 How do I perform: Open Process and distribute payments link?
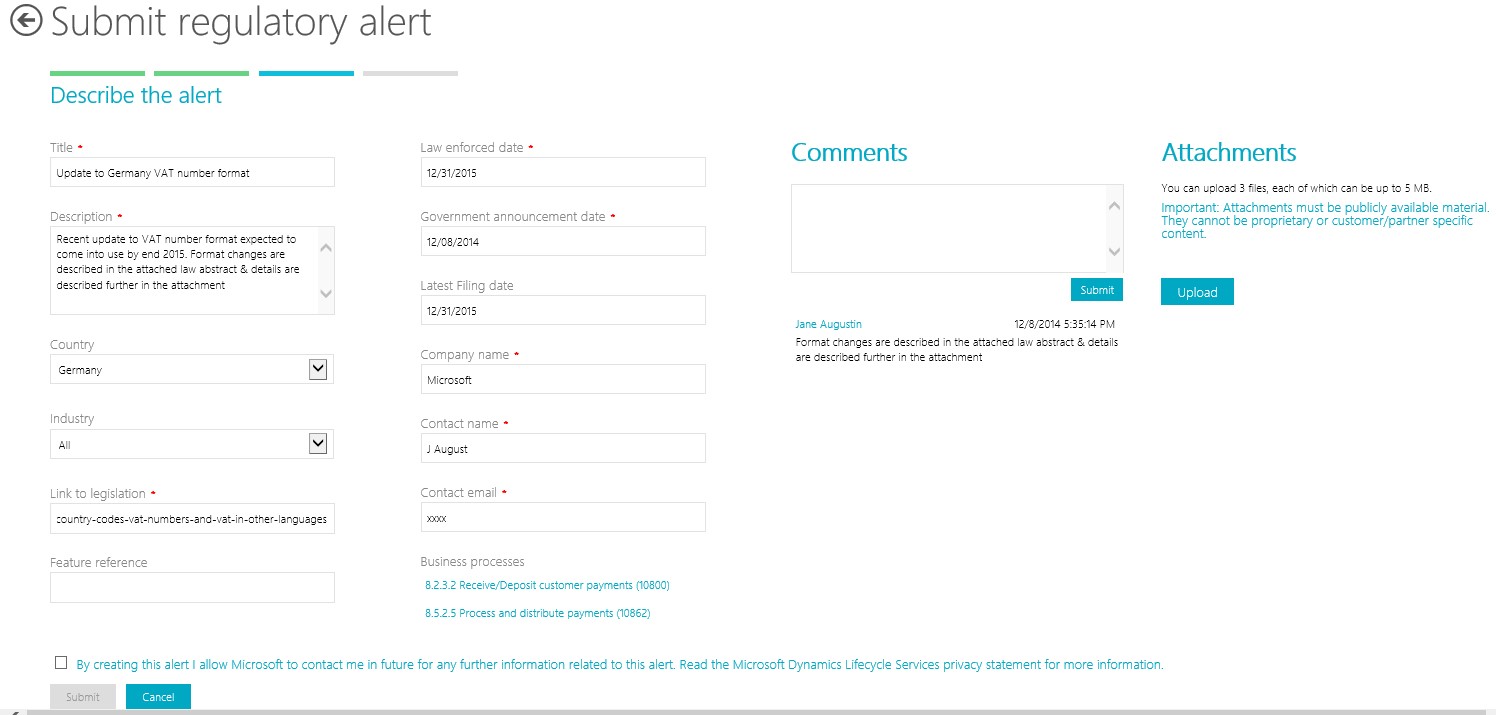click(x=537, y=613)
